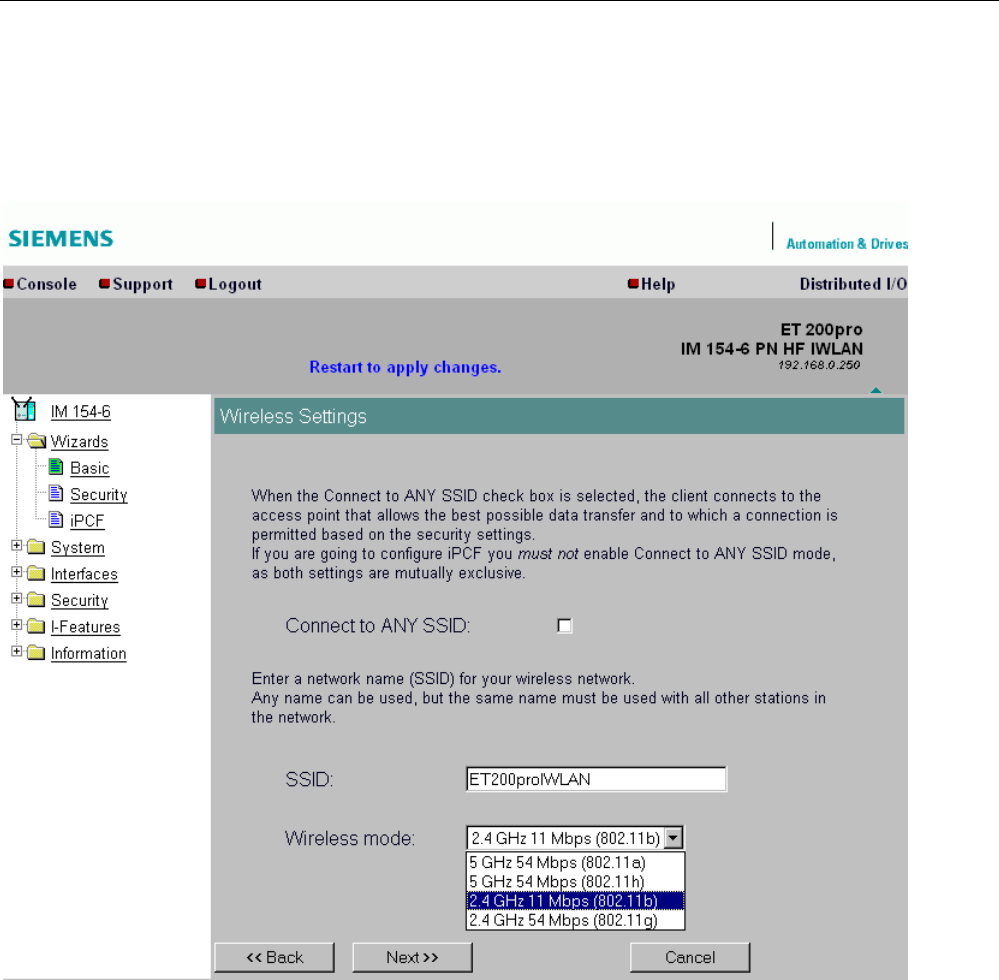The image size is (999, 980).
Task: Click the Logout link
Action: (235, 284)
